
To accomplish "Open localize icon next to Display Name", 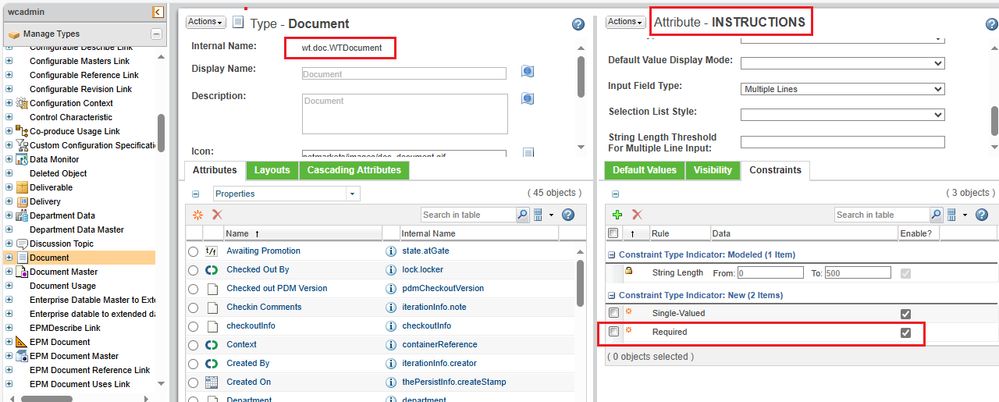I will coord(527,71).
